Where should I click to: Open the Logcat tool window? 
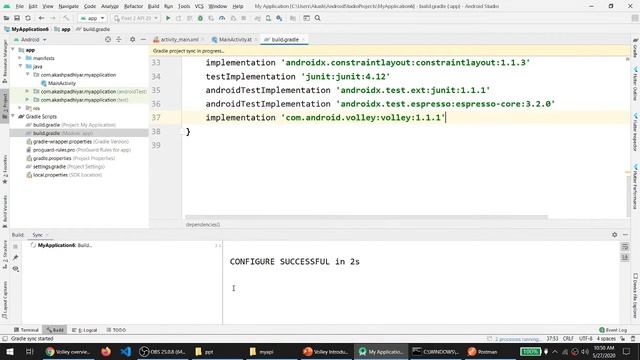click(x=84, y=330)
